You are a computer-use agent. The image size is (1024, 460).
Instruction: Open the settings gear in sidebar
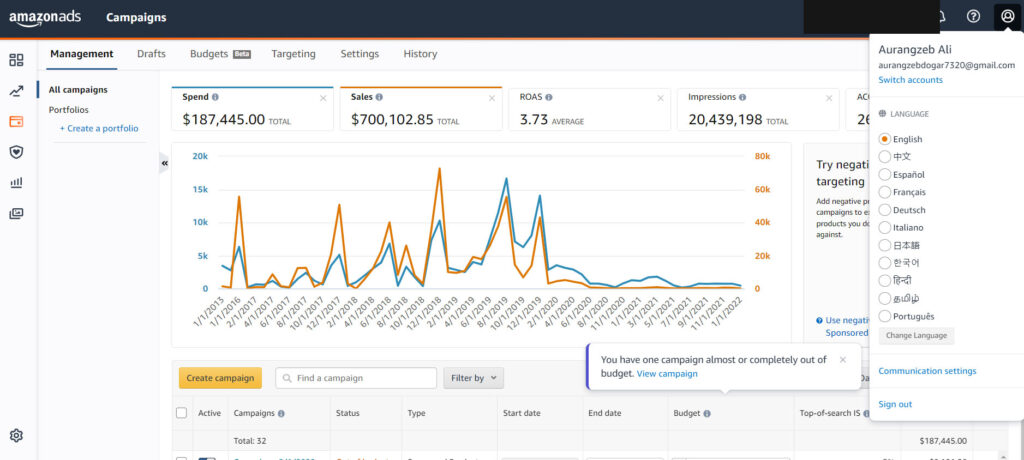pyautogui.click(x=16, y=436)
